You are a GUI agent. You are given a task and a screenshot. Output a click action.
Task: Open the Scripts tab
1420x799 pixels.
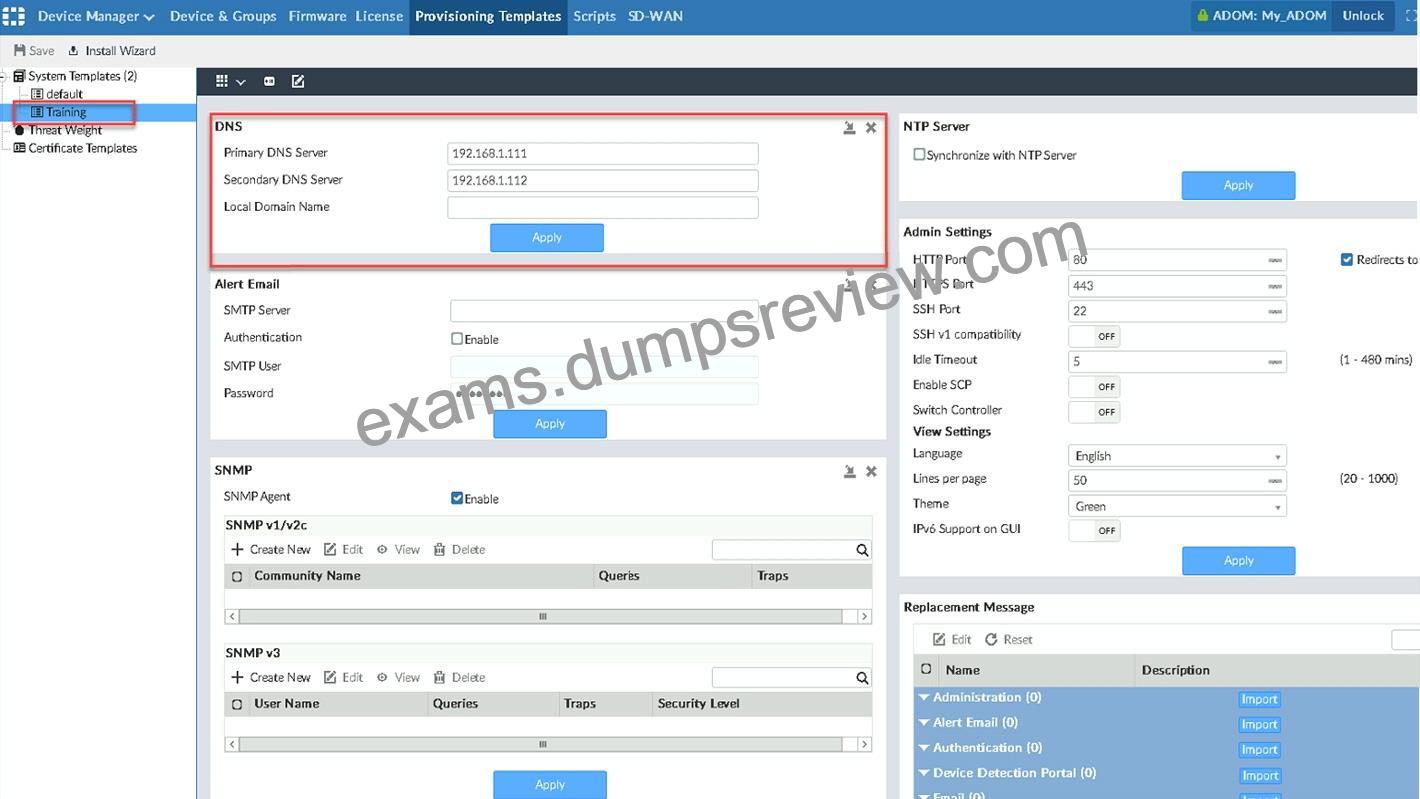click(594, 16)
